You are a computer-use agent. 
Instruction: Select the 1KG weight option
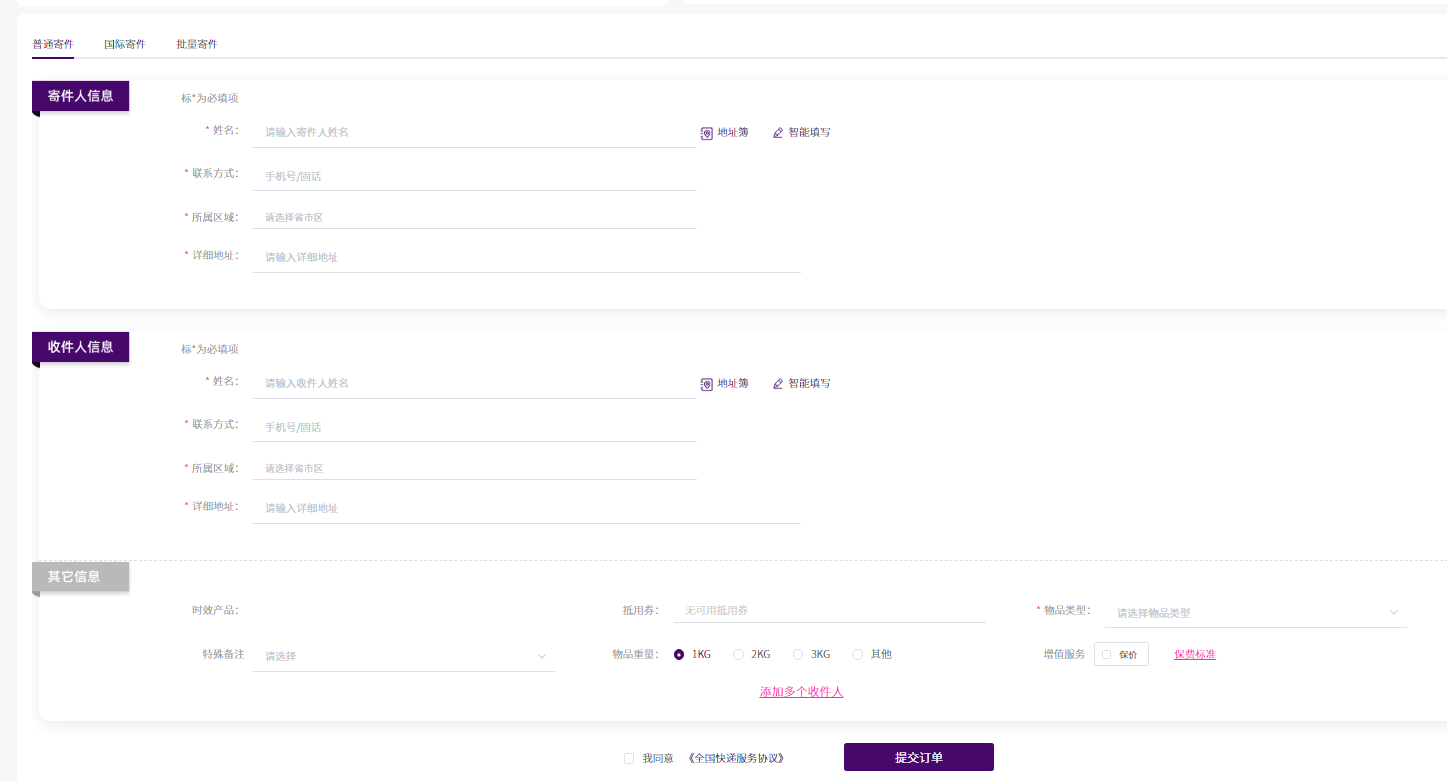pyautogui.click(x=679, y=655)
